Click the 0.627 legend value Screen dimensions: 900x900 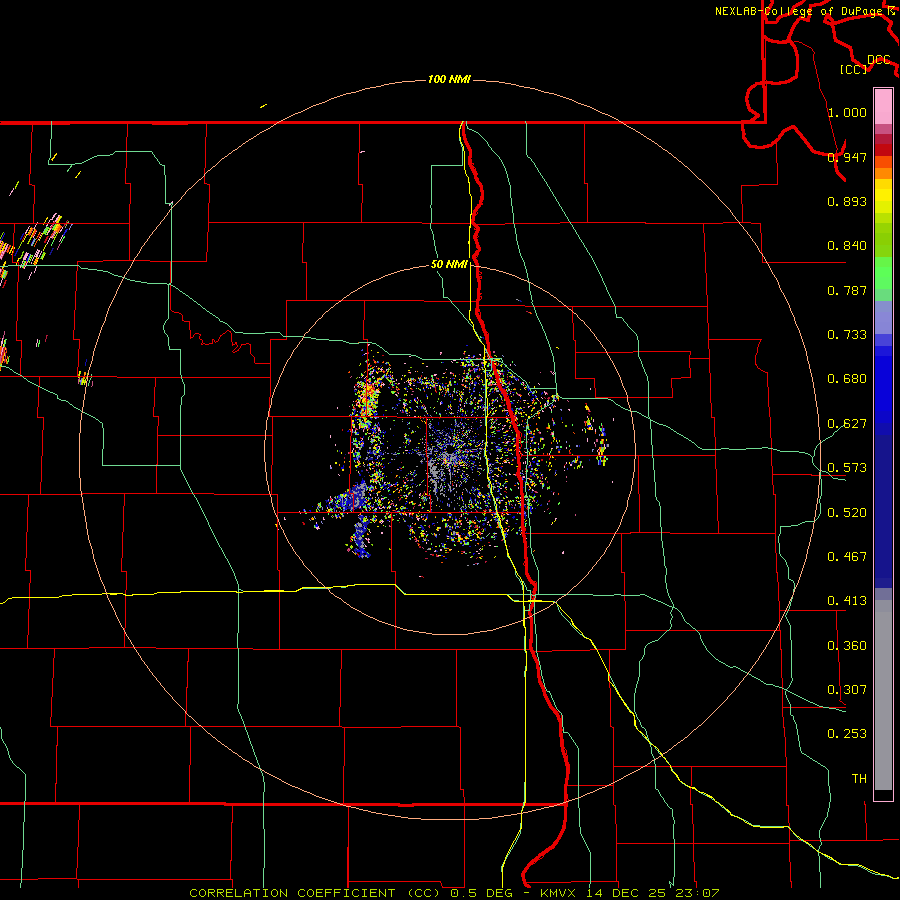tap(847, 424)
